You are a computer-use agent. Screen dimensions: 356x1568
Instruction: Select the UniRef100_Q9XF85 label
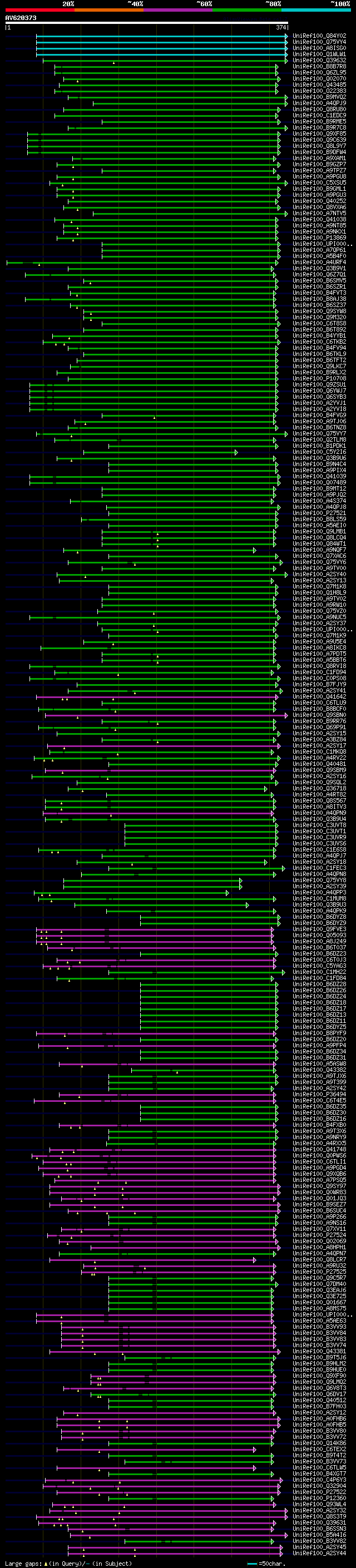click(x=319, y=134)
